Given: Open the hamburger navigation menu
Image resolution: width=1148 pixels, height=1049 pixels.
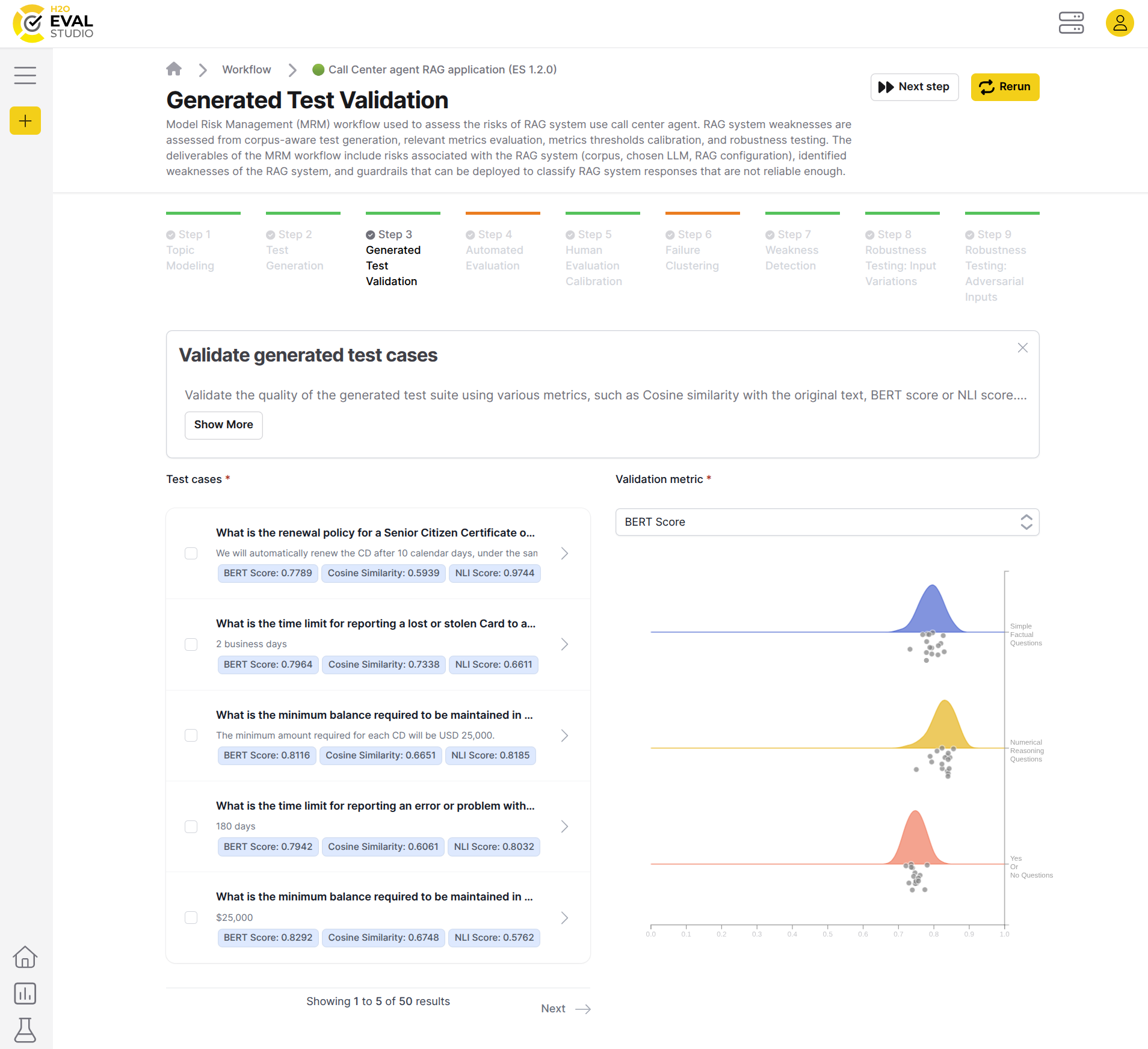Looking at the screenshot, I should 25,75.
